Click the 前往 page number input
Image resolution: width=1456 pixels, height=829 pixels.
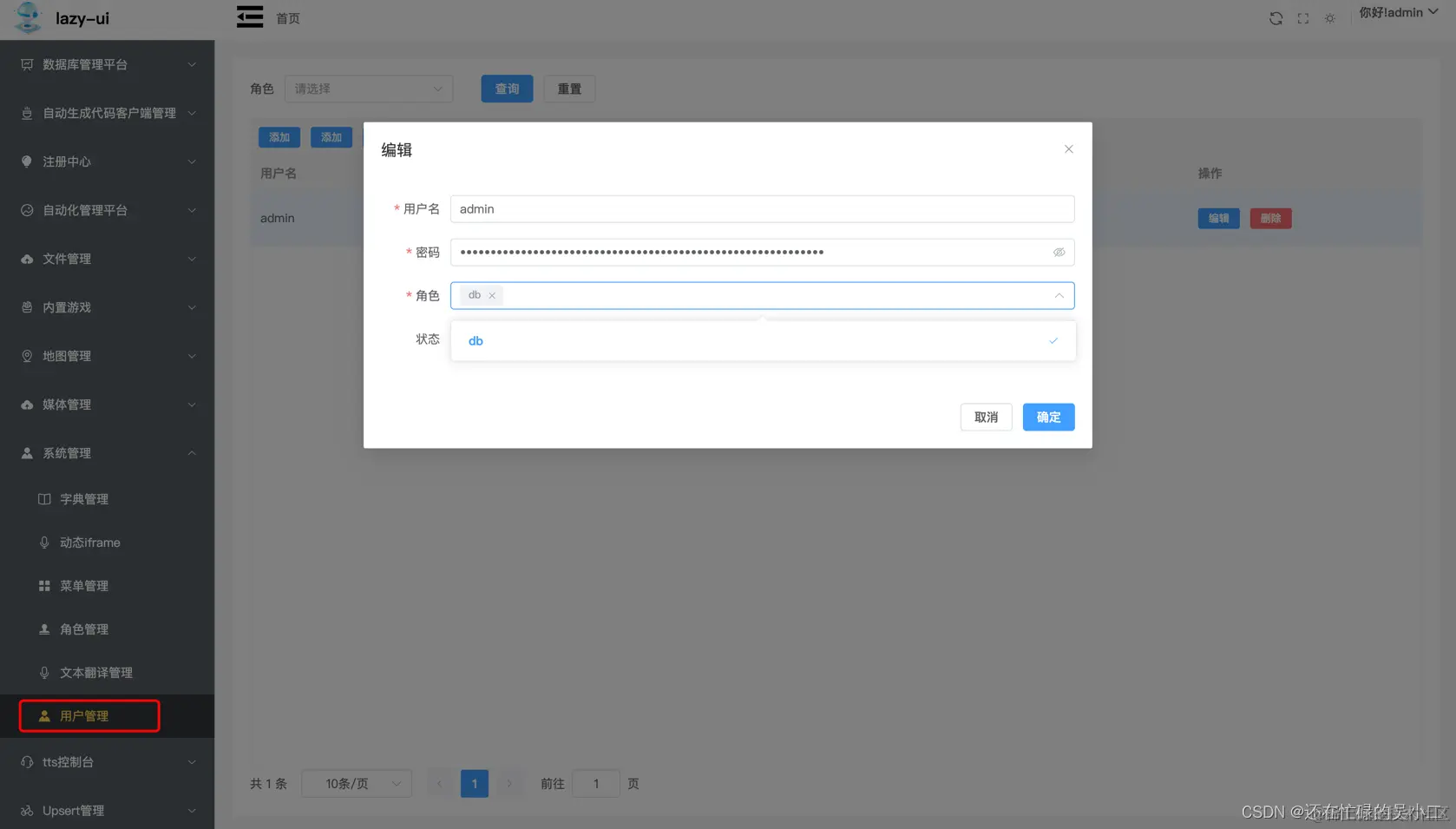596,784
